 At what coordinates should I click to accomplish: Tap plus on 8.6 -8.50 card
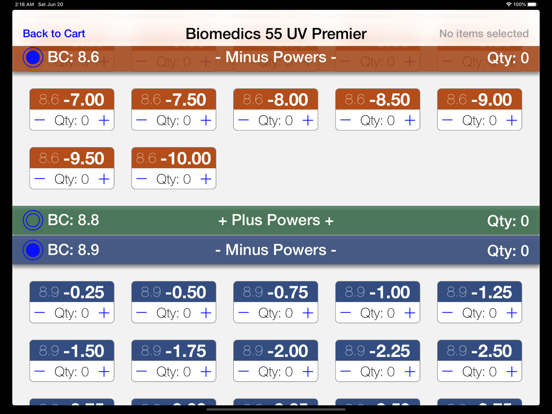tap(410, 120)
